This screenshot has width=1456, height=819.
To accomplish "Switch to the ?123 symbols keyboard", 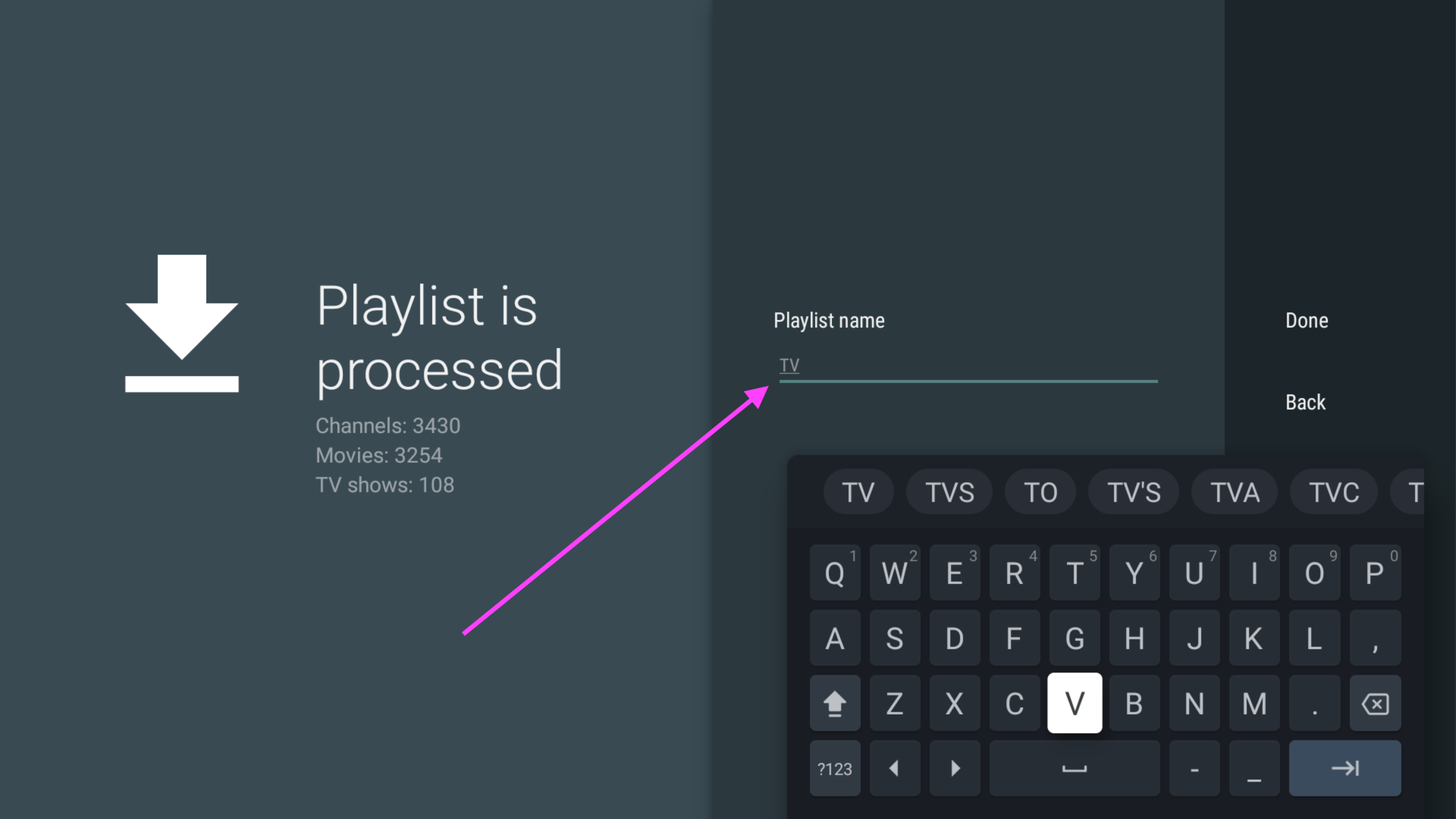I will coord(834,768).
